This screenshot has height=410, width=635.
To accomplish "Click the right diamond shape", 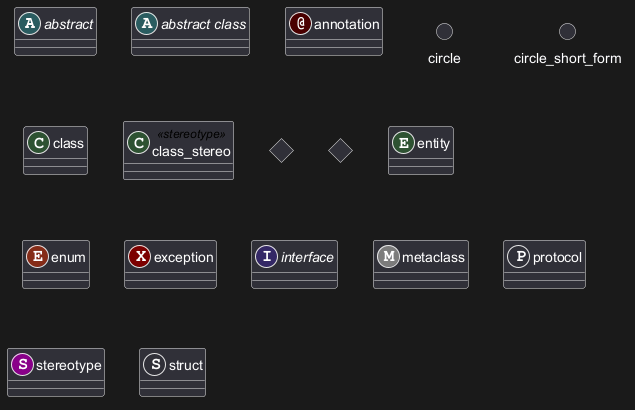I will tap(340, 151).
